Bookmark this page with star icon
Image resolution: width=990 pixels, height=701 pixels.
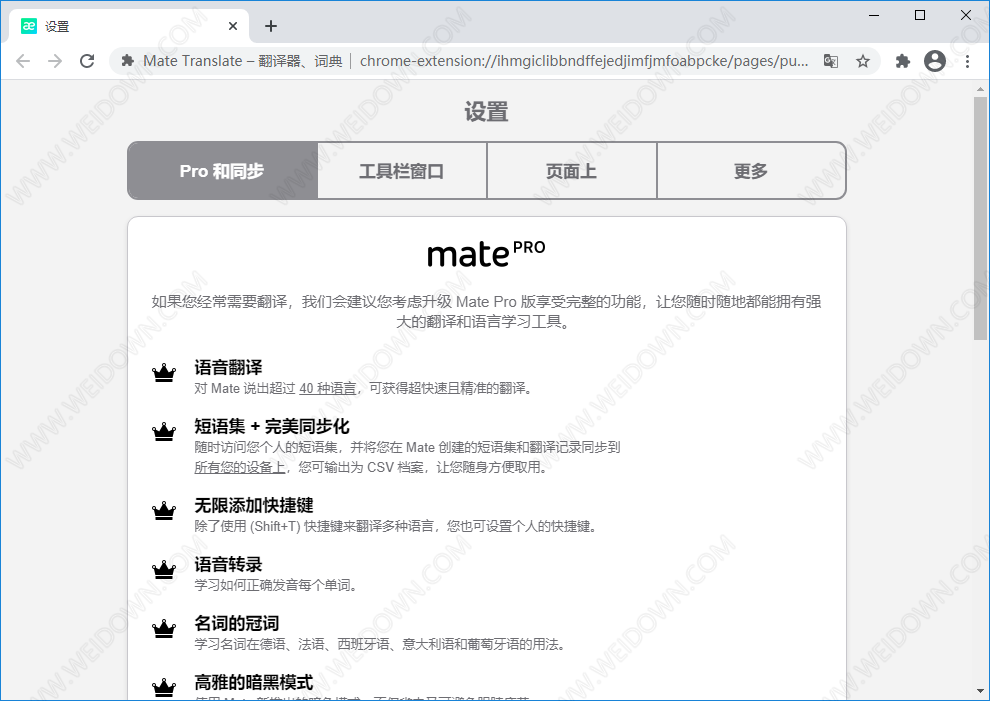(863, 61)
